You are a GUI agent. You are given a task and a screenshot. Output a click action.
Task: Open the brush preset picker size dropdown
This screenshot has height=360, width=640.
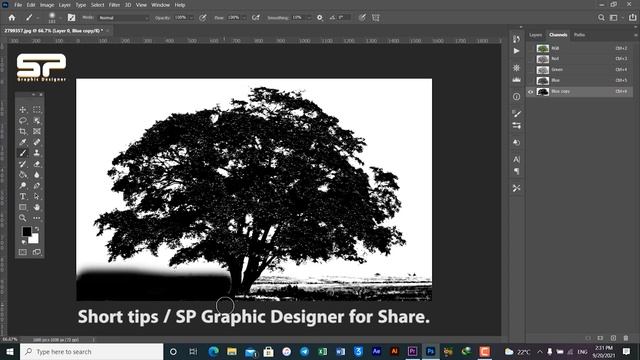pos(60,18)
